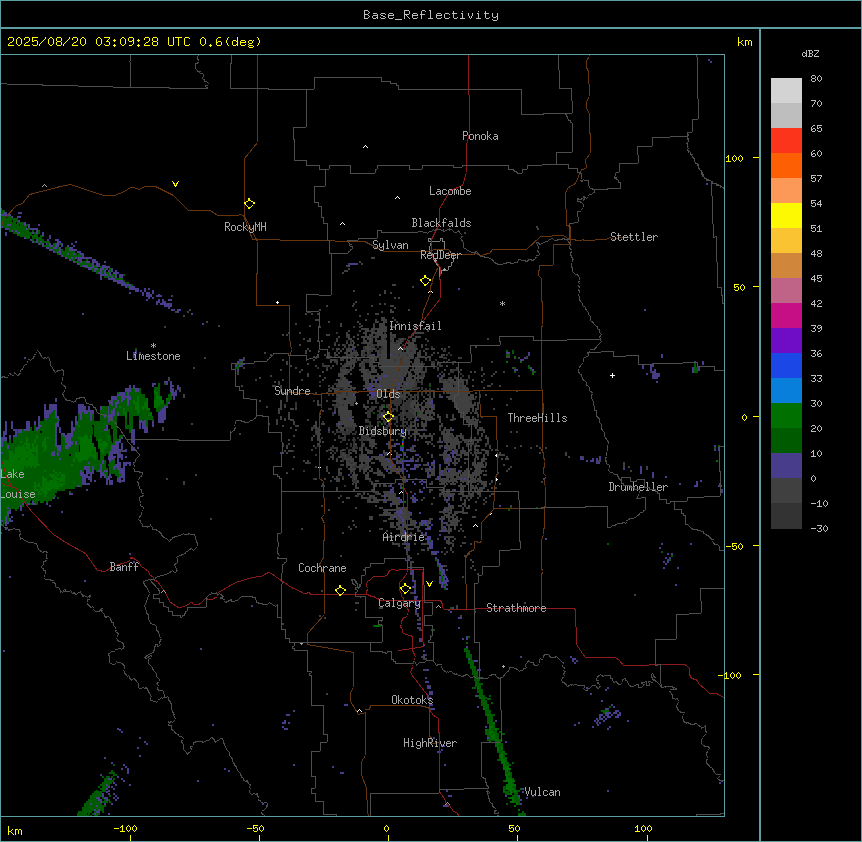
Task: Click the yellow marker near RockyMH
Action: tap(250, 204)
